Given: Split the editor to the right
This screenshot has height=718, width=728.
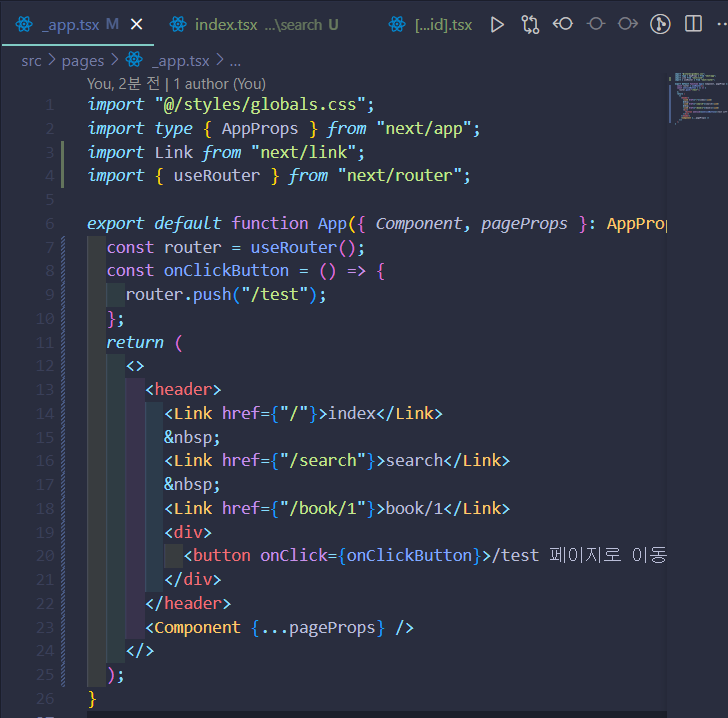Looking at the screenshot, I should [693, 24].
